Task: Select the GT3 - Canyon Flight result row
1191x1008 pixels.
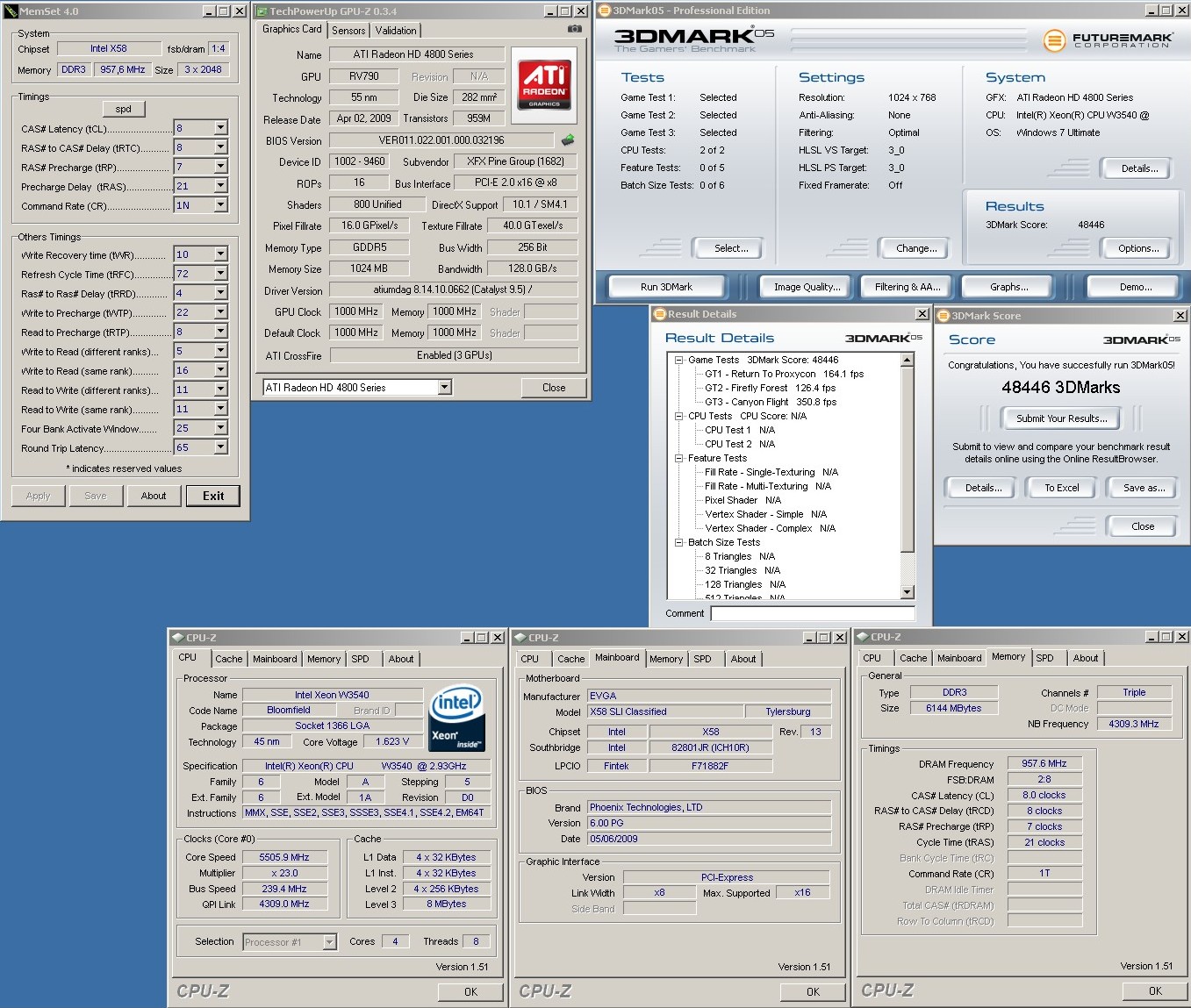Action: tap(770, 402)
